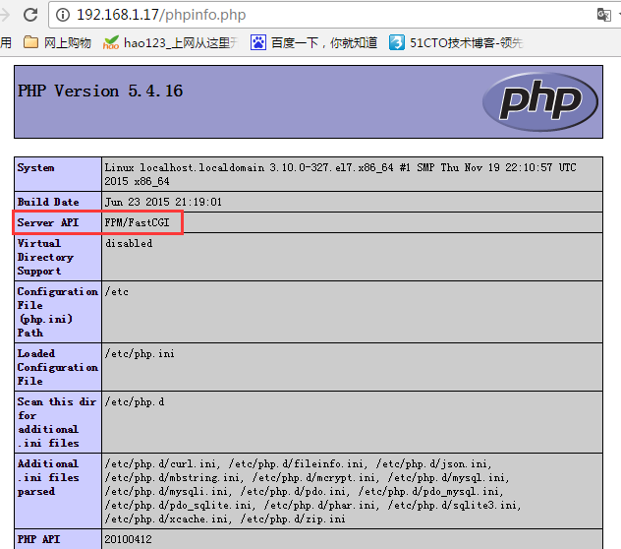Image resolution: width=621 pixels, height=549 pixels.
Task: Click the translate page icon
Action: pos(604,15)
